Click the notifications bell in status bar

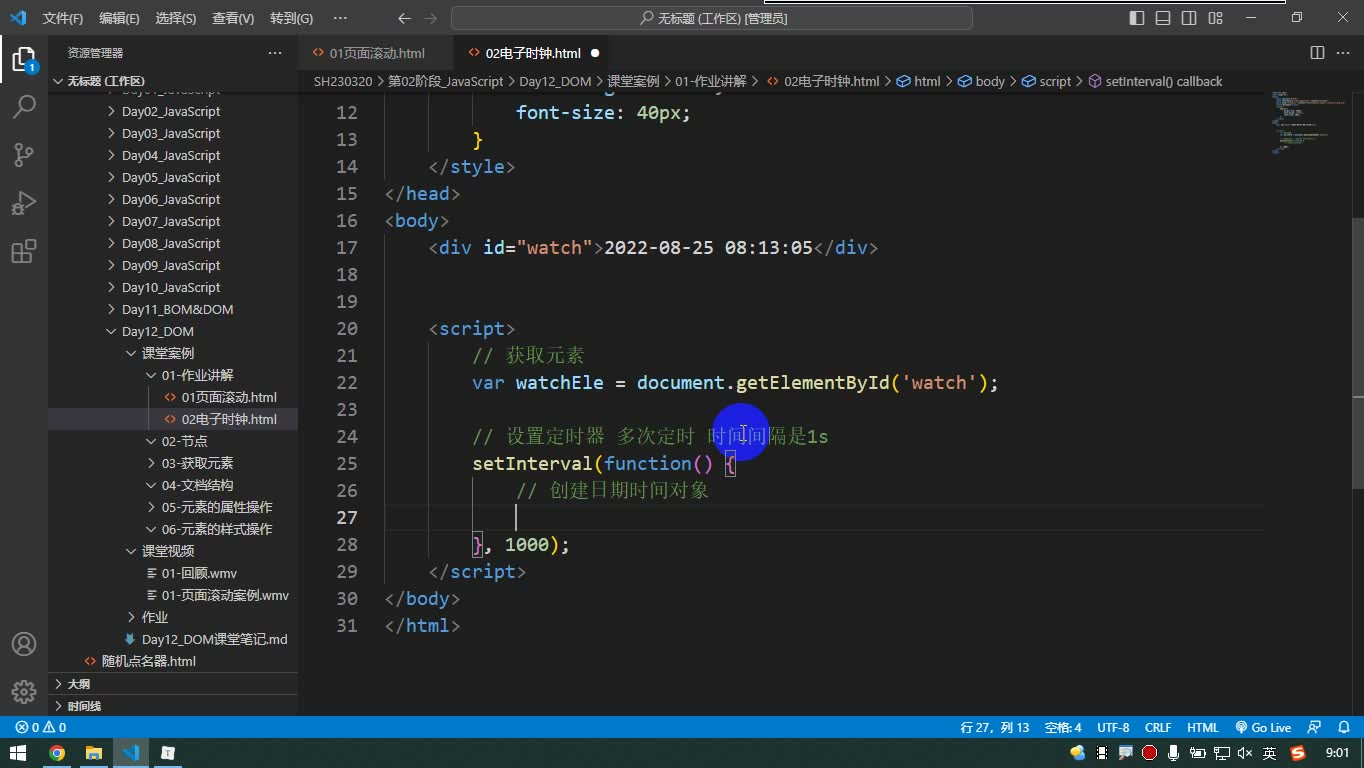[x=1342, y=728]
